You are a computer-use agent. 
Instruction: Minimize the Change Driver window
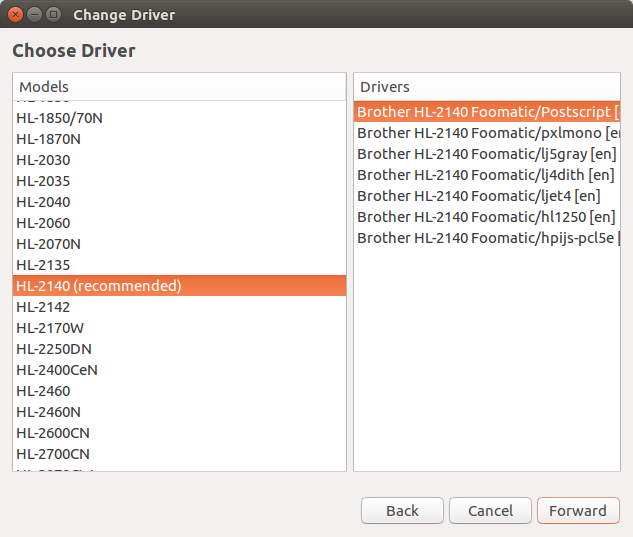34,15
